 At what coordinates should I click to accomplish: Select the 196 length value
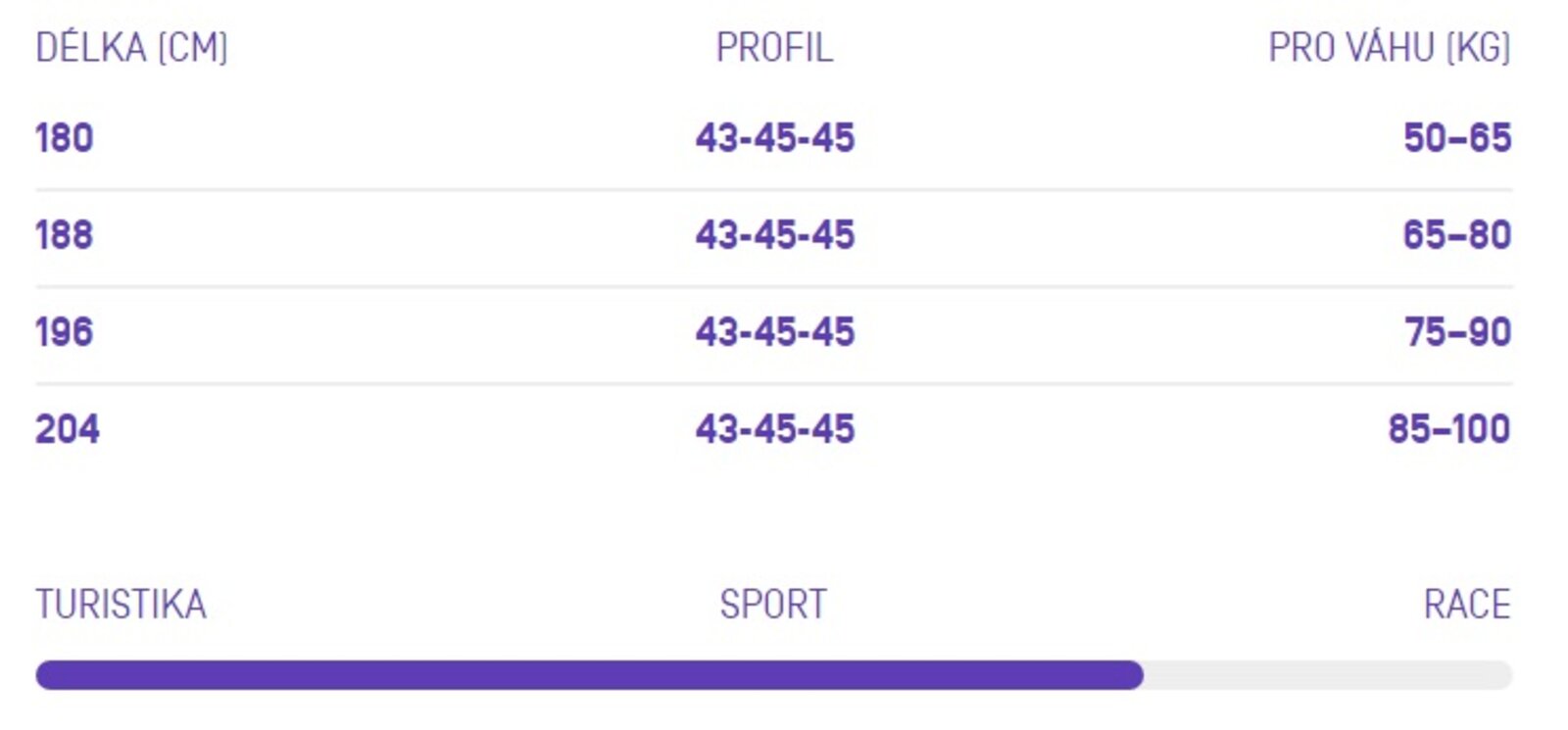point(65,332)
